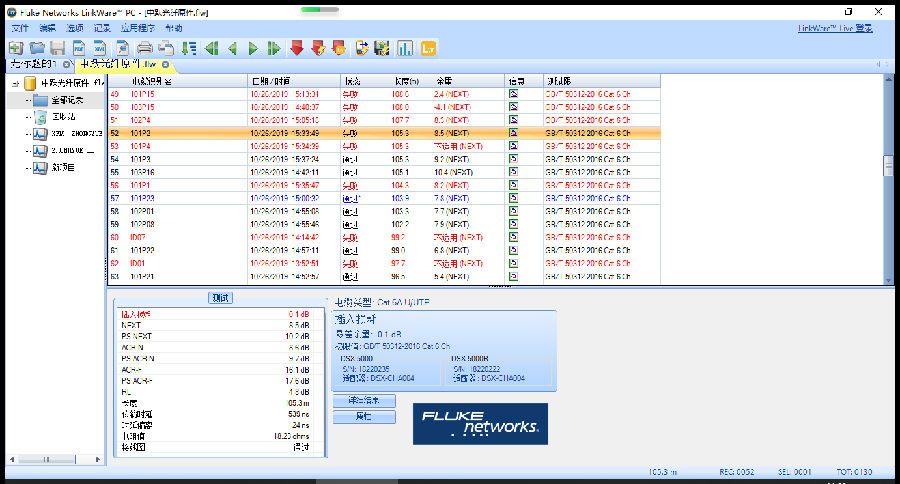
Task: Select record 51 named 102P4
Action: [x=384, y=121]
